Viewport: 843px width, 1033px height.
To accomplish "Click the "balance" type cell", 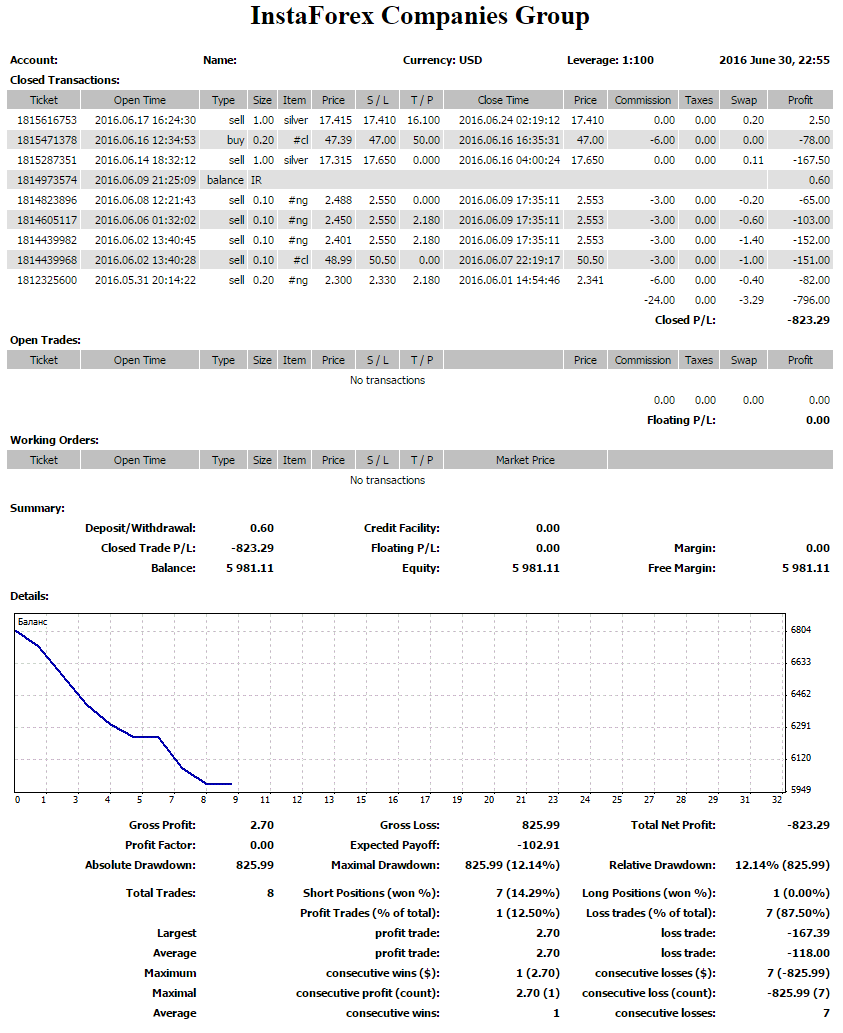I will 225,181.
